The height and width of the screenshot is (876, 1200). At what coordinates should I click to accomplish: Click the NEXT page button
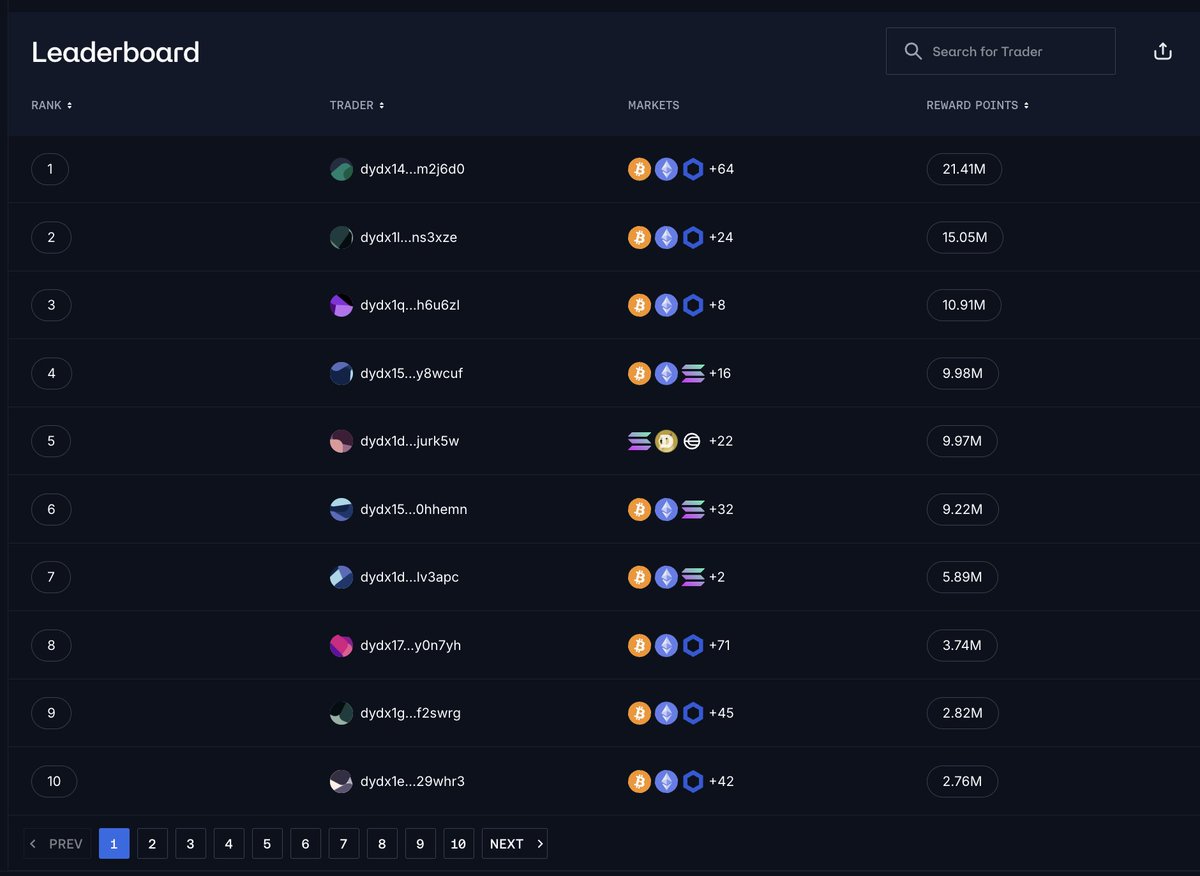[515, 844]
